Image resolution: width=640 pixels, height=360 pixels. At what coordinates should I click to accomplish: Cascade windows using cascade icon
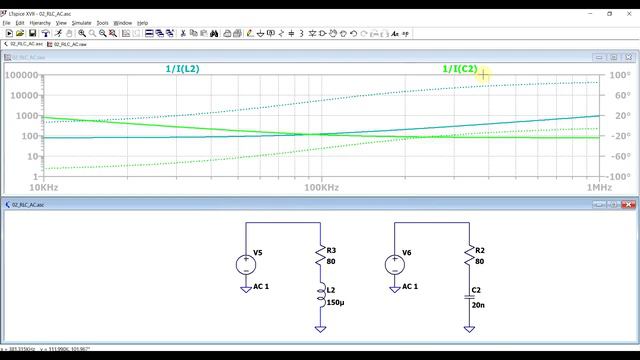tap(160, 33)
